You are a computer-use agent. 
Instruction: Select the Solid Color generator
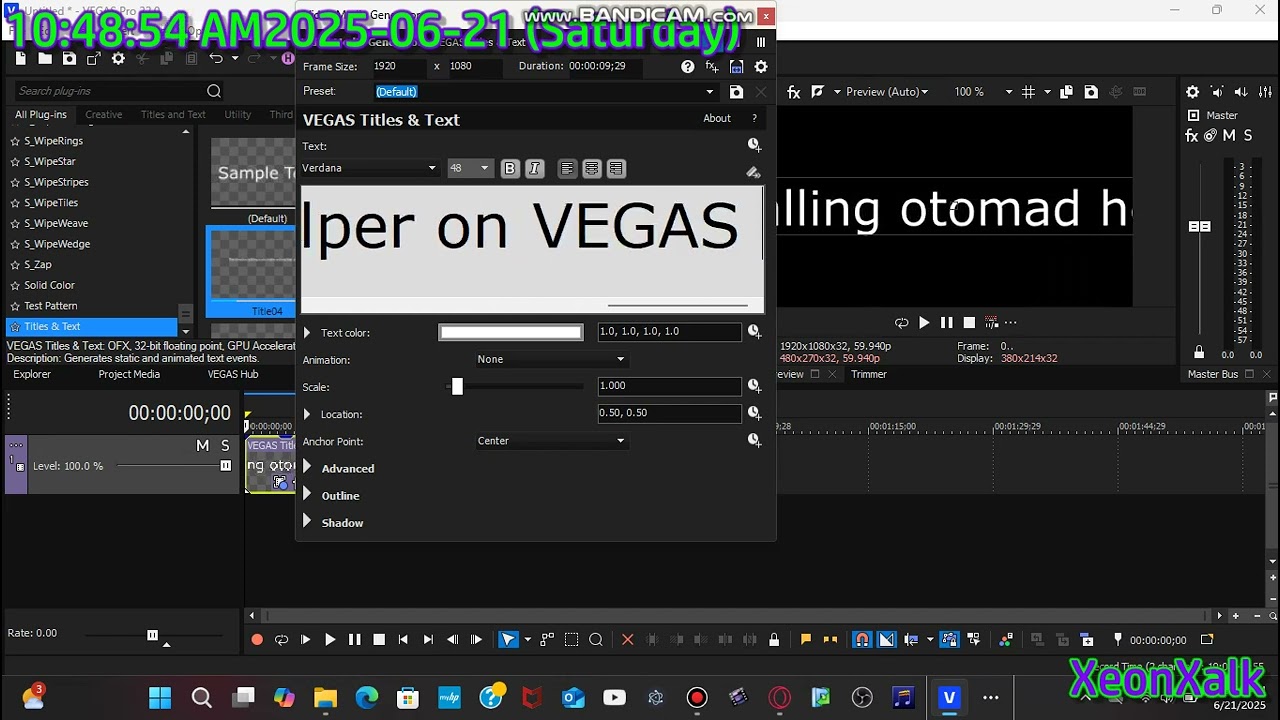pyautogui.click(x=49, y=285)
